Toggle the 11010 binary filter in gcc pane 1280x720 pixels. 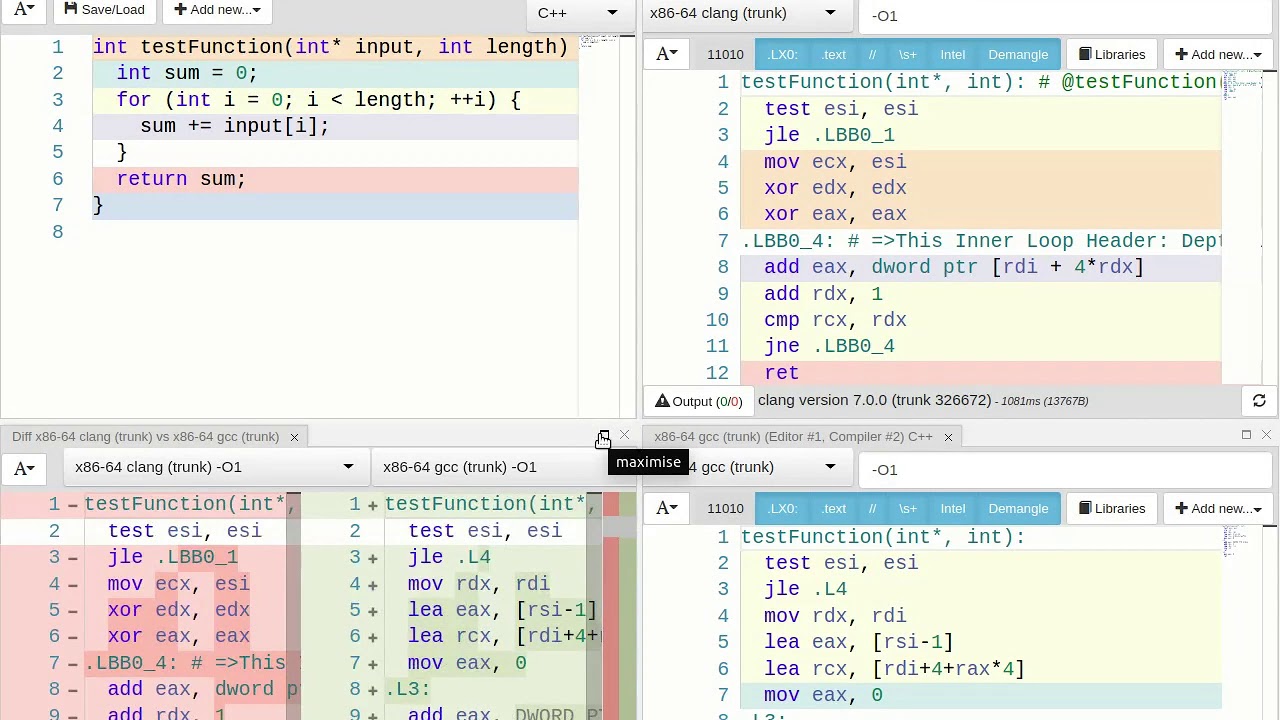[725, 509]
